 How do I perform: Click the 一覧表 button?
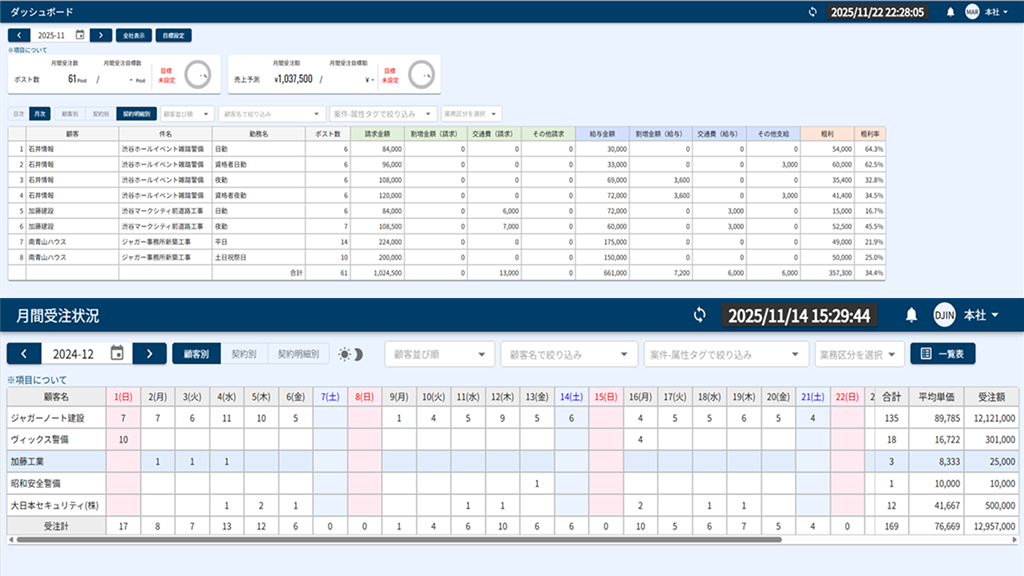(942, 354)
